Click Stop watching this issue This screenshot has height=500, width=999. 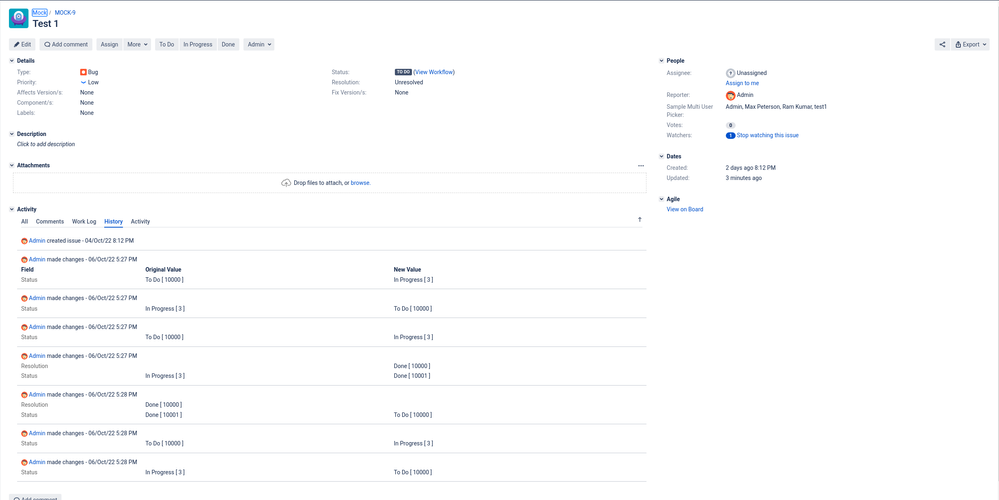tap(768, 136)
